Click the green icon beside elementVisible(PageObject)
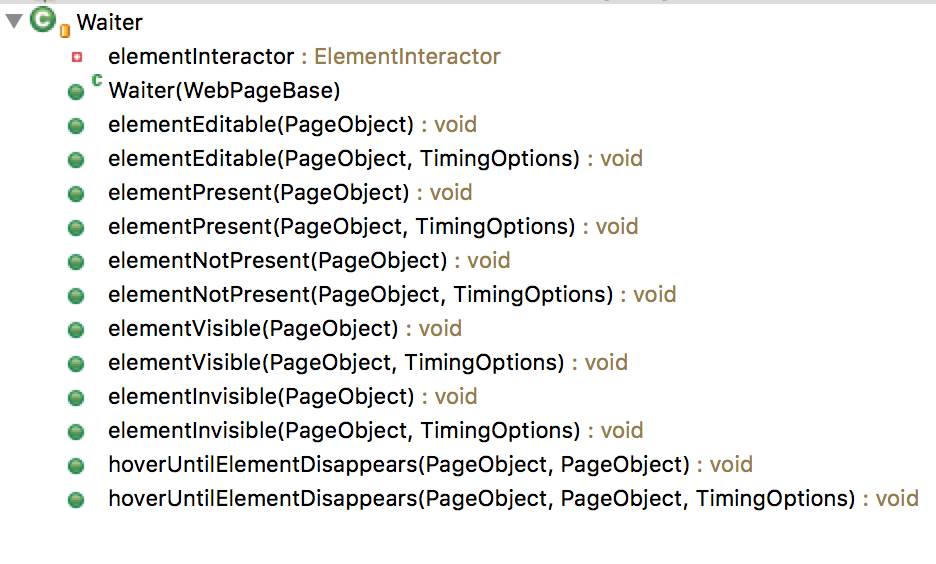 (x=76, y=330)
